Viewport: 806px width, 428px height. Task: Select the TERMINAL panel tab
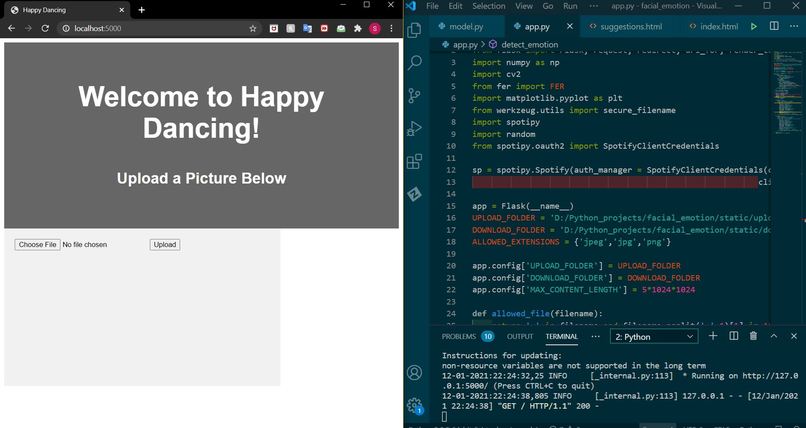click(x=562, y=337)
